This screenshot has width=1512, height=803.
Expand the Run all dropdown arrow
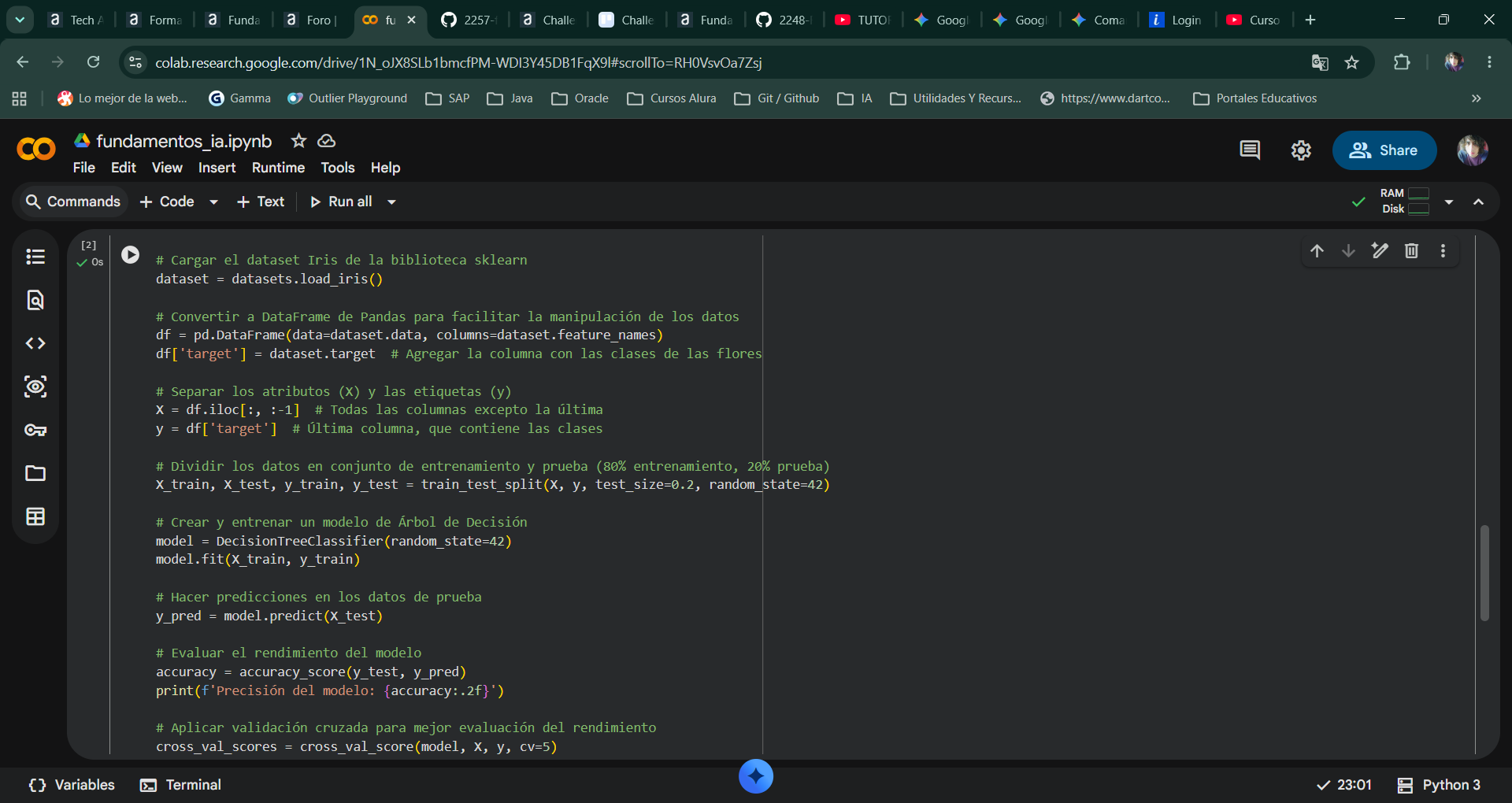(x=391, y=202)
